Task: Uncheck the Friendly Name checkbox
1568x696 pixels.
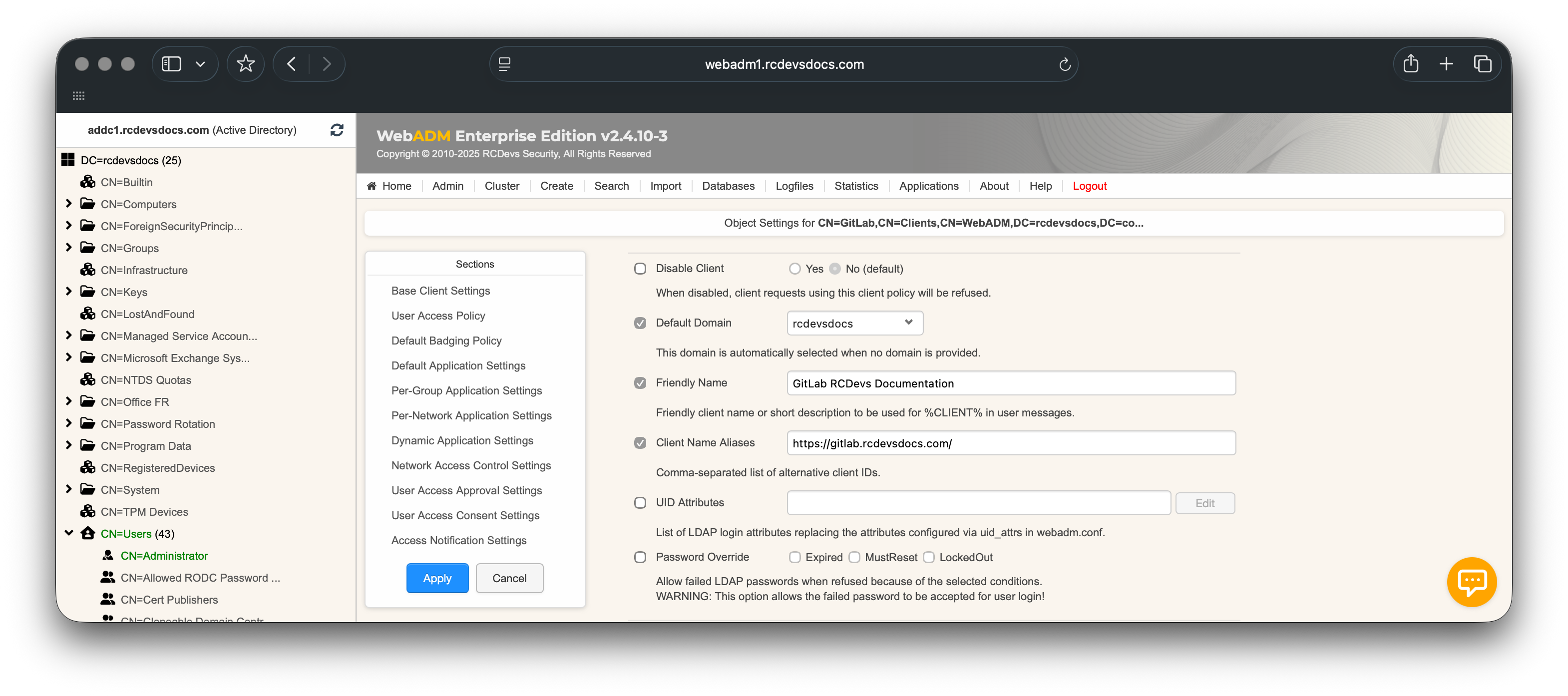Action: [x=640, y=382]
